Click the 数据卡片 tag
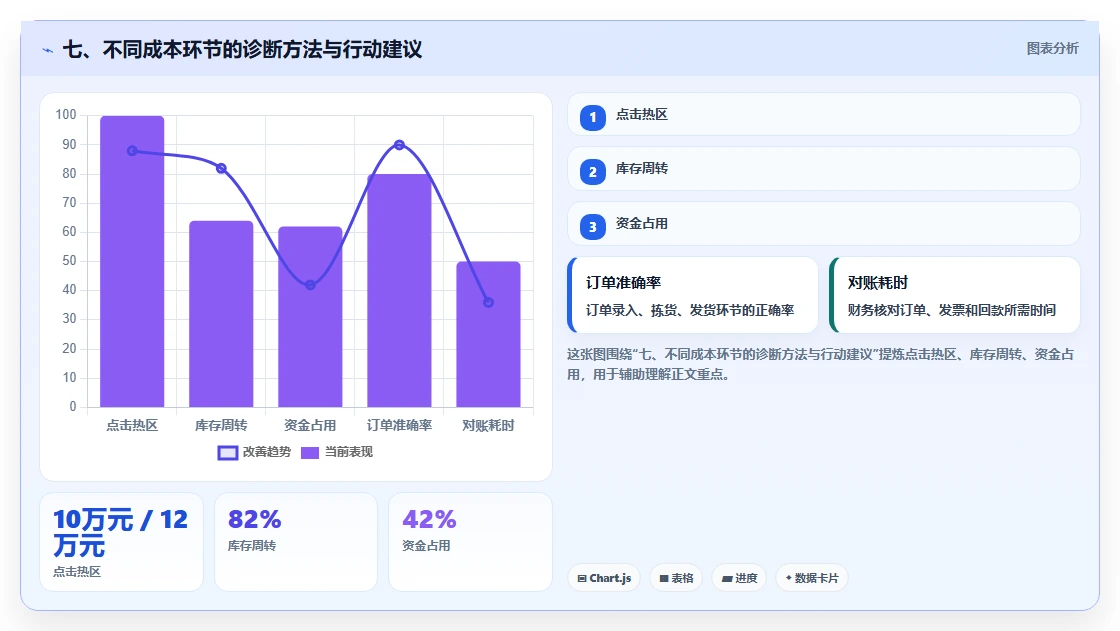 pos(811,578)
